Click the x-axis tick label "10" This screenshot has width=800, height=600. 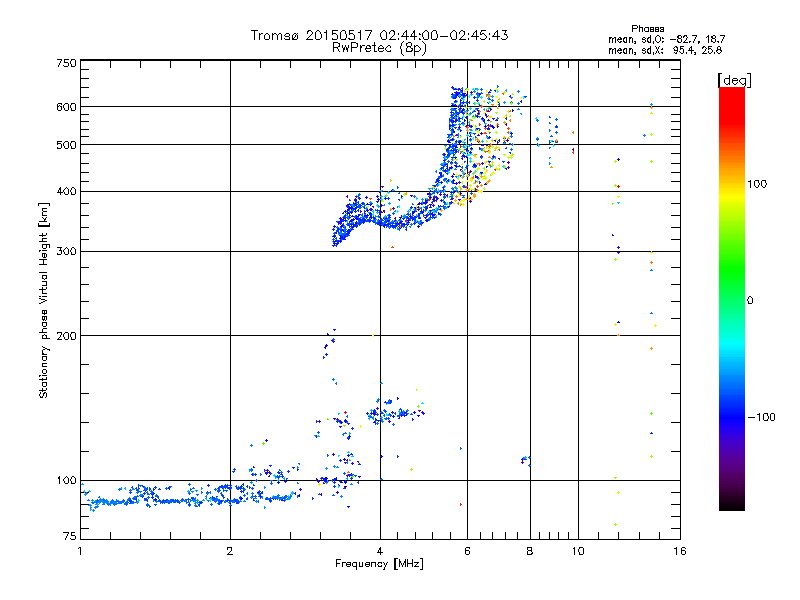point(578,551)
